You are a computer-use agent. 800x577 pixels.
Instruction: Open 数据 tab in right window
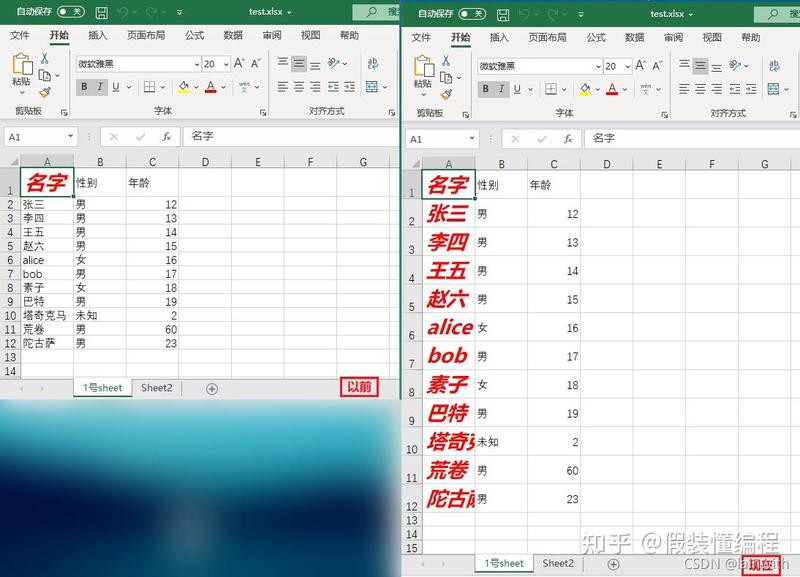click(634, 37)
